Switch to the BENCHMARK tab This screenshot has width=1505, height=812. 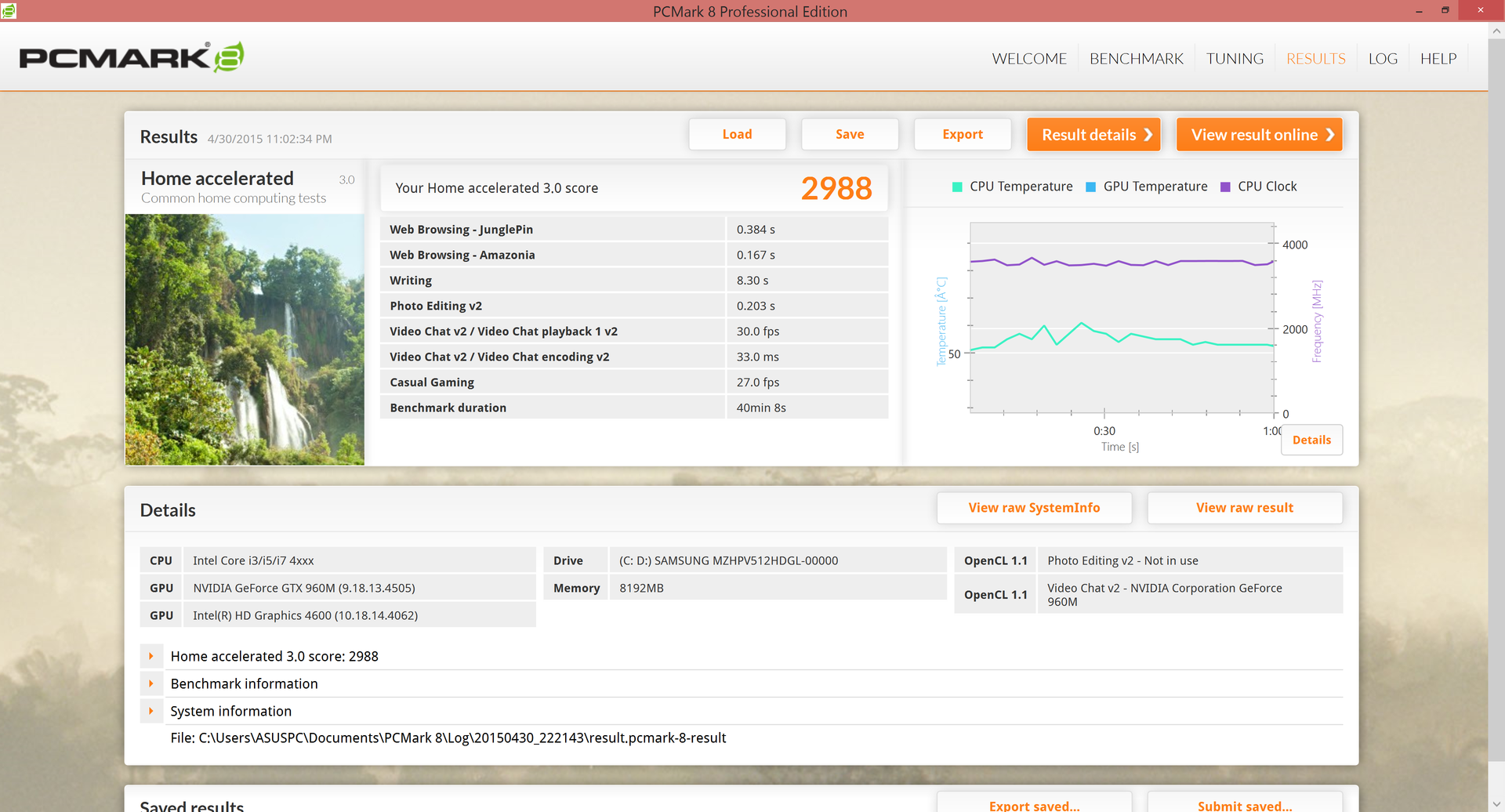[1137, 59]
